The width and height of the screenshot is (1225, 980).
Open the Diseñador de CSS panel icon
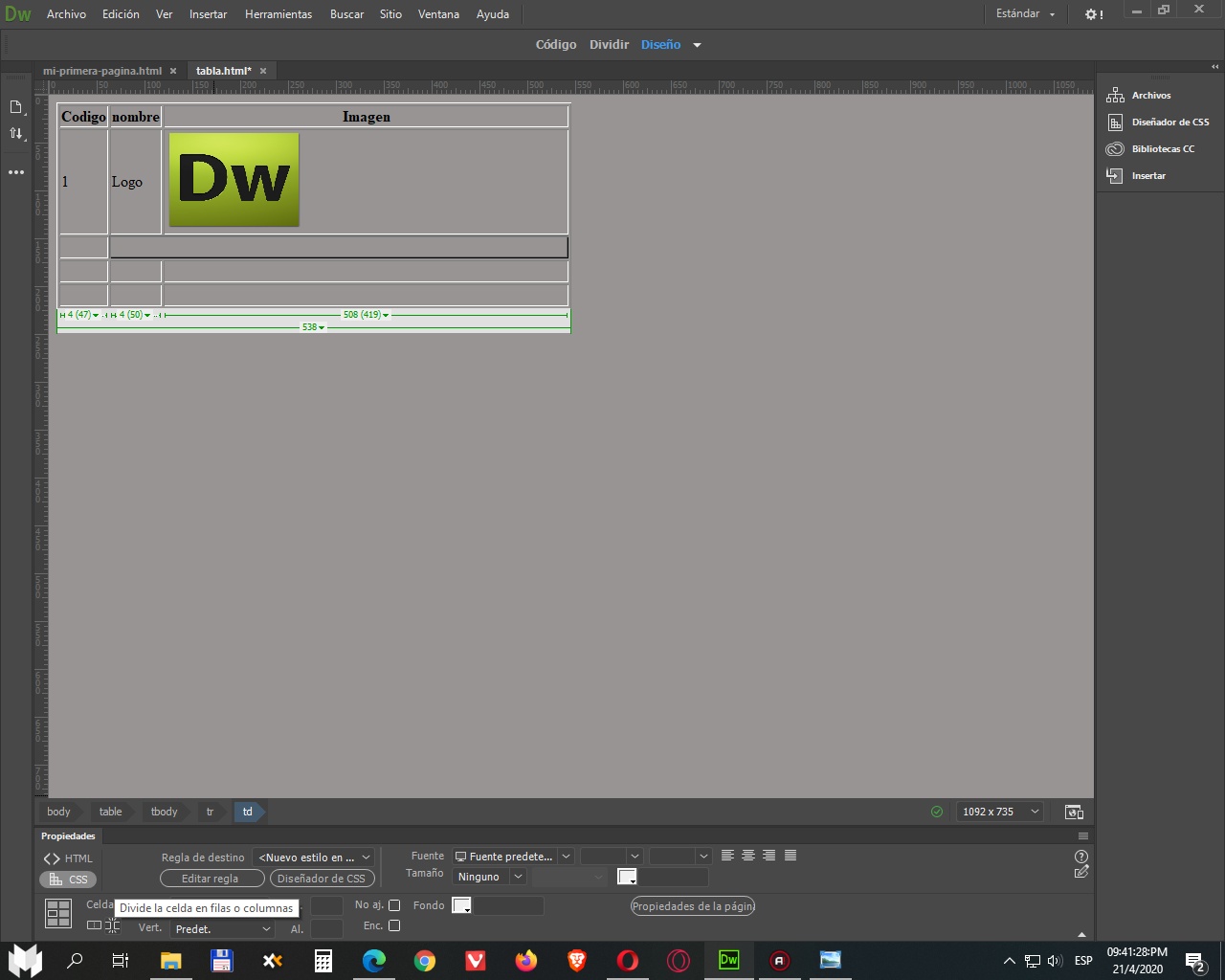1115,122
